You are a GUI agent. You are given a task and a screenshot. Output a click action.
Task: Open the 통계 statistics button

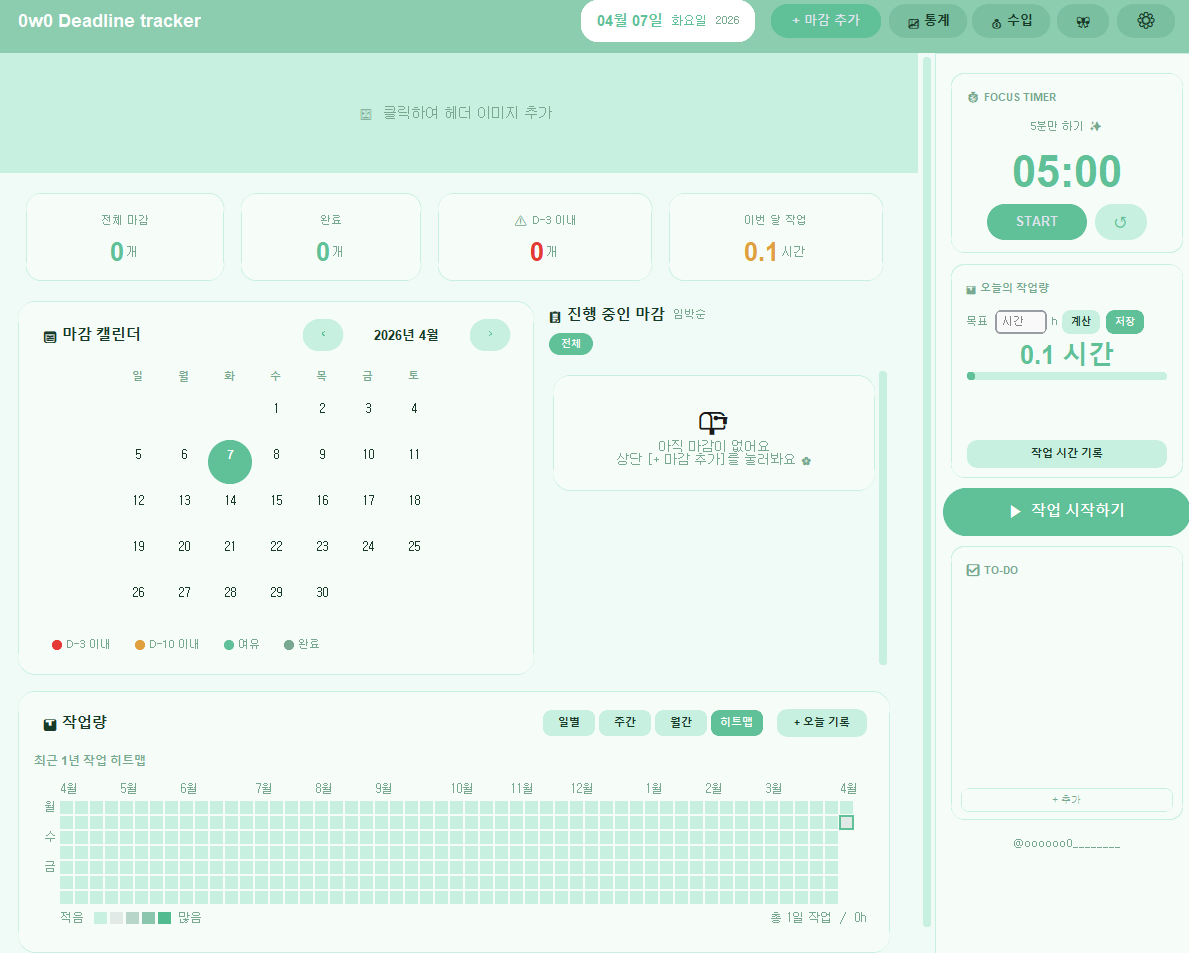point(928,20)
